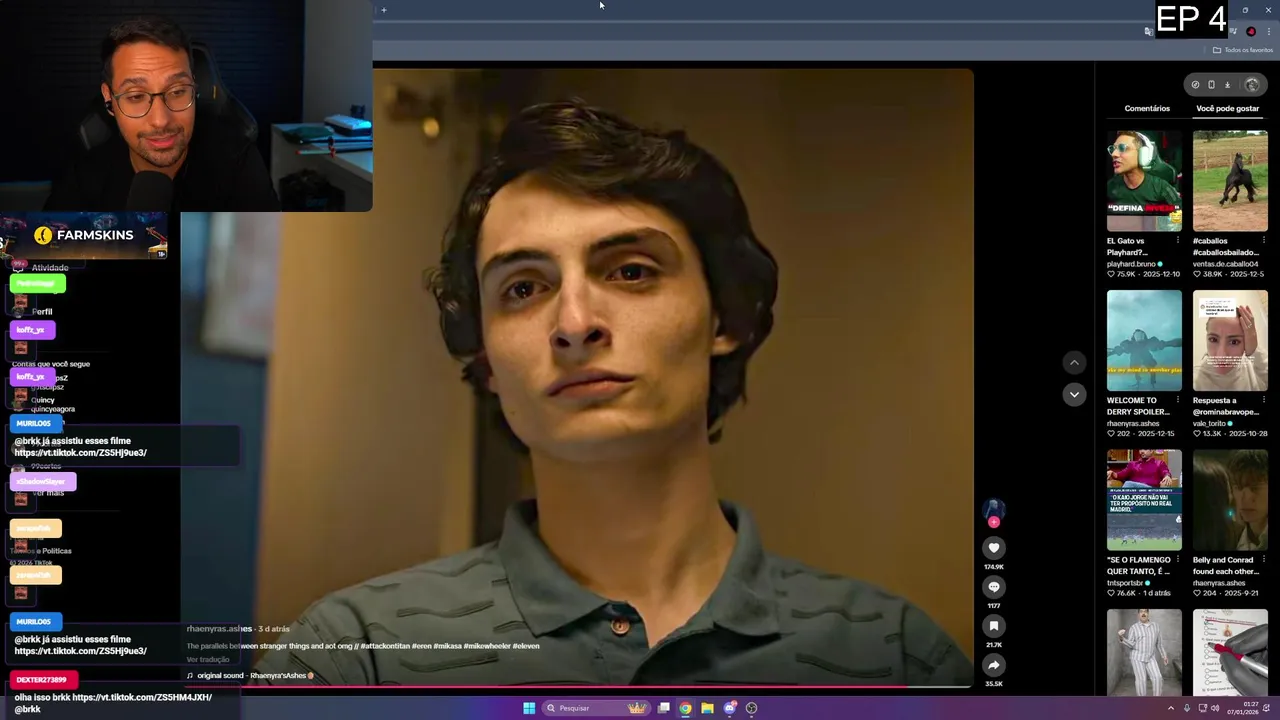1280x720 pixels.
Task: Open File Explorer from the taskbar
Action: coord(707,708)
